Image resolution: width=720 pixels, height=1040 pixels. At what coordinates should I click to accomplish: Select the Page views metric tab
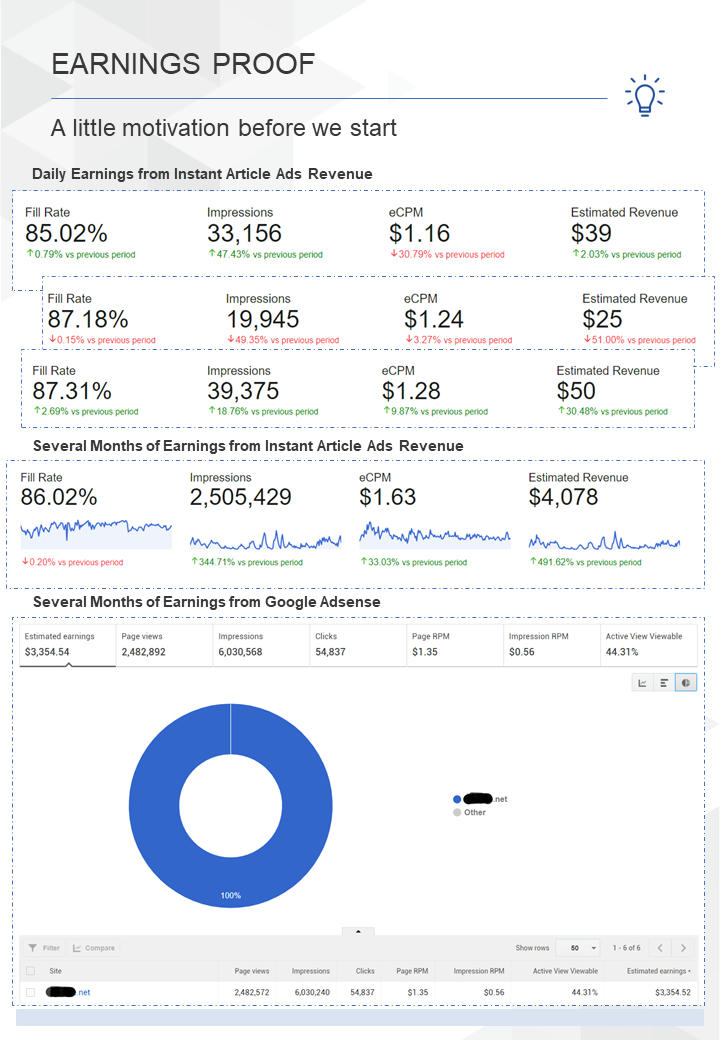(x=164, y=644)
